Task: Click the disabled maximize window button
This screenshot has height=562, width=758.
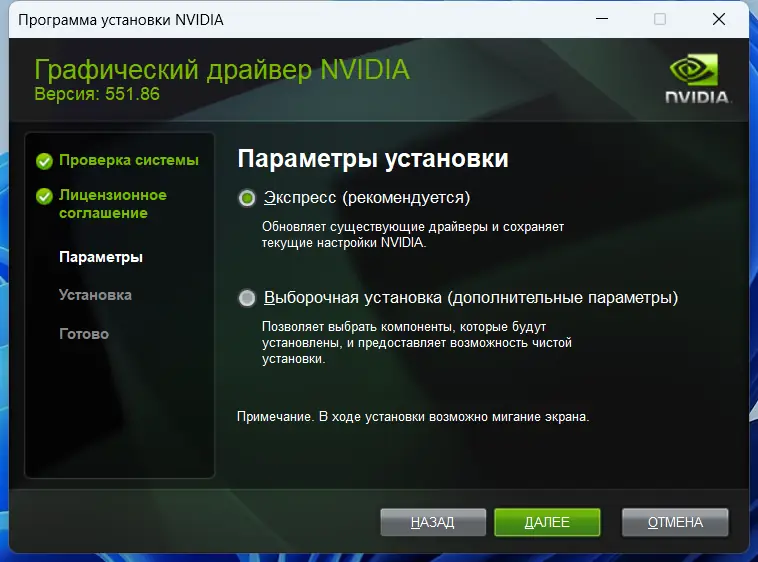Action: [660, 19]
